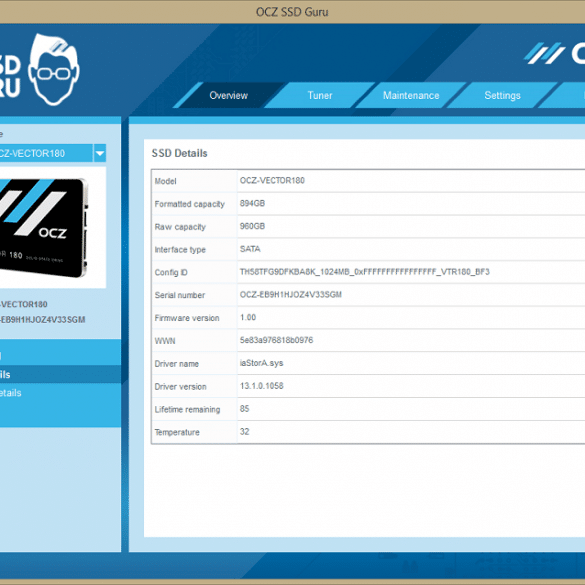Click the WWN row label
Image resolution: width=585 pixels, height=585 pixels.
(x=165, y=341)
